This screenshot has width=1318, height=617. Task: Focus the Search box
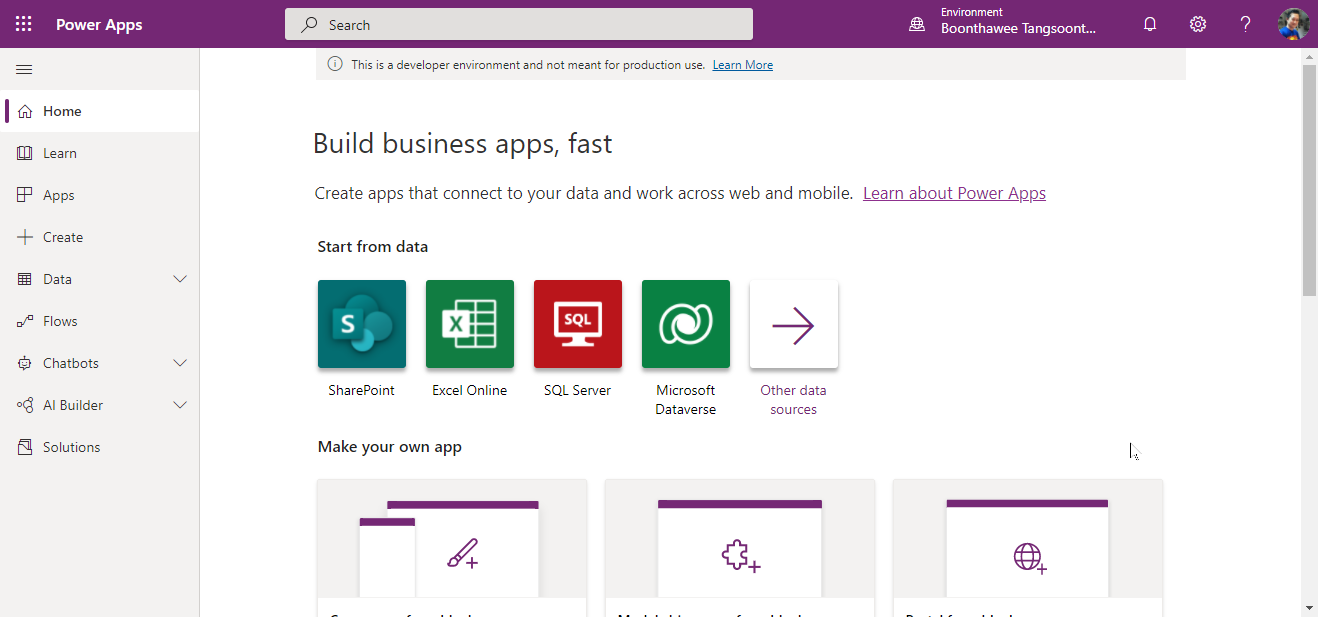click(518, 24)
